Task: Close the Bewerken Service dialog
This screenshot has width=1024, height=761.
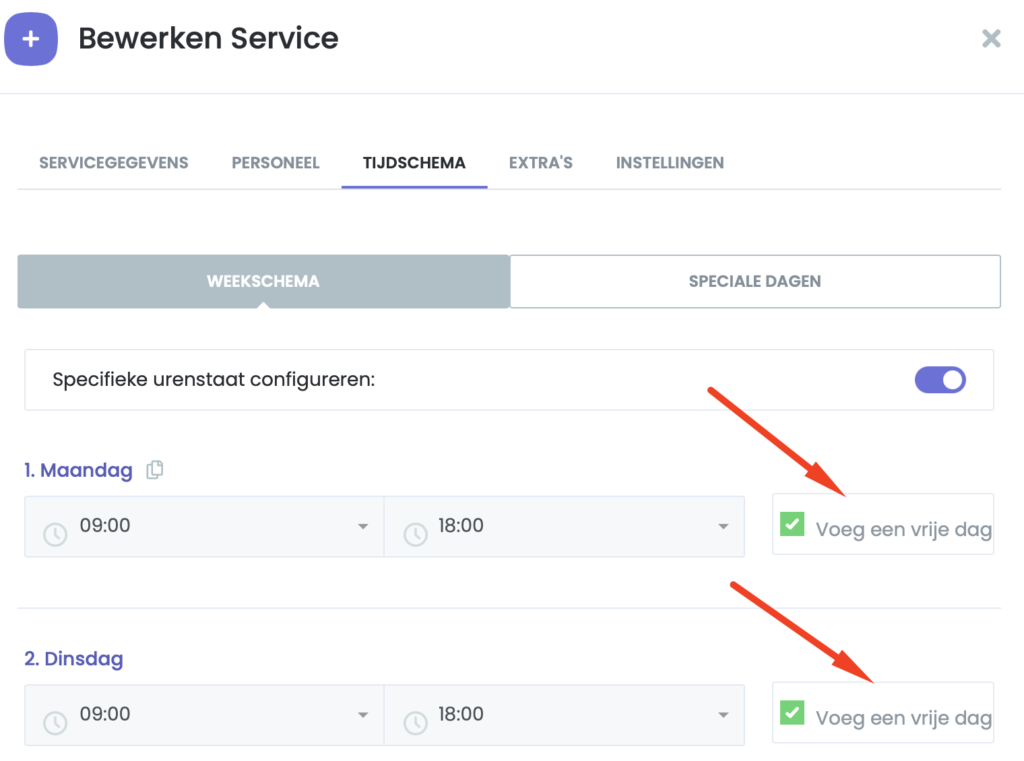Action: click(991, 39)
